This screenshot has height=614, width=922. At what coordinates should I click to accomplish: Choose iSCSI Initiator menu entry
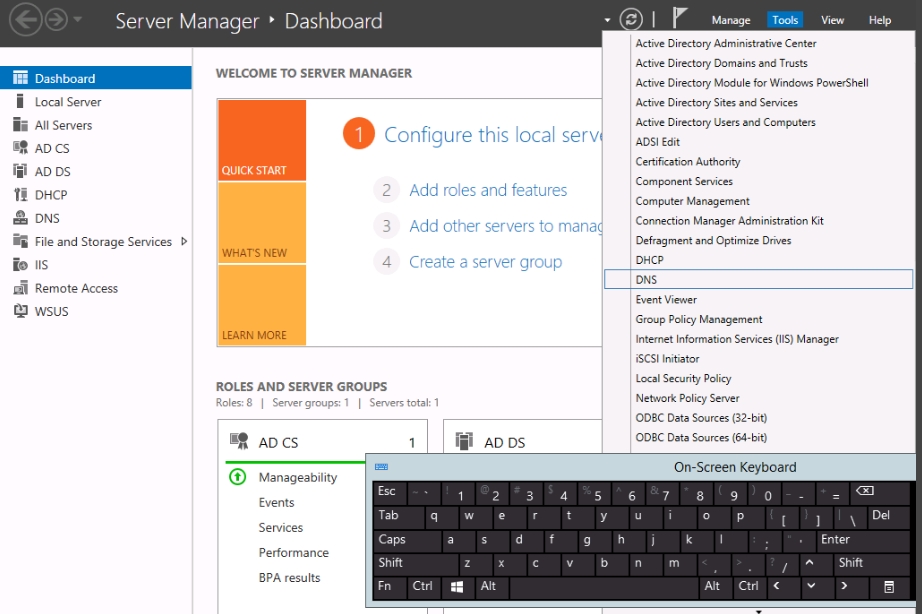[667, 358]
